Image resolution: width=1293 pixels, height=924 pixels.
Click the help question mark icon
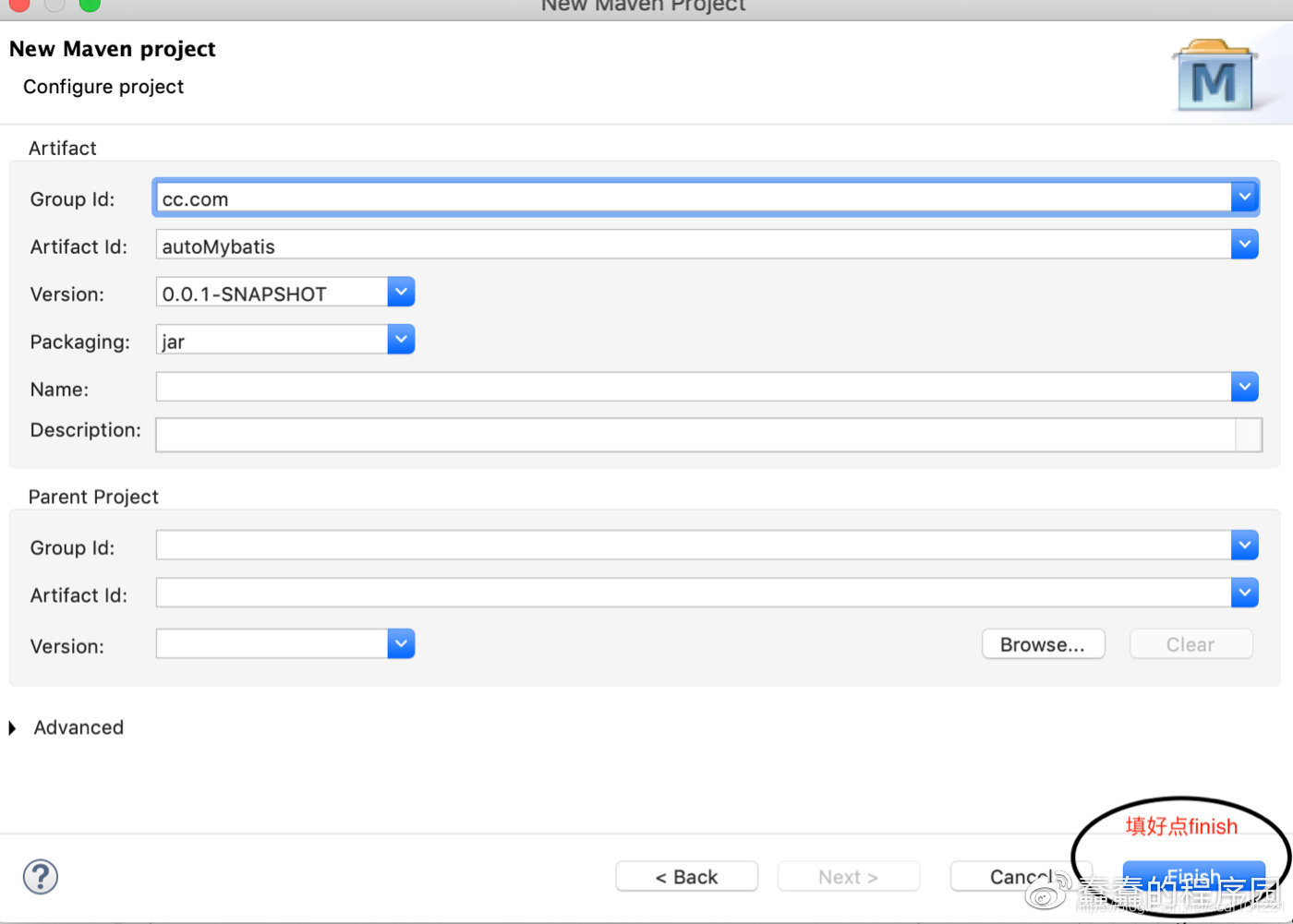41,876
